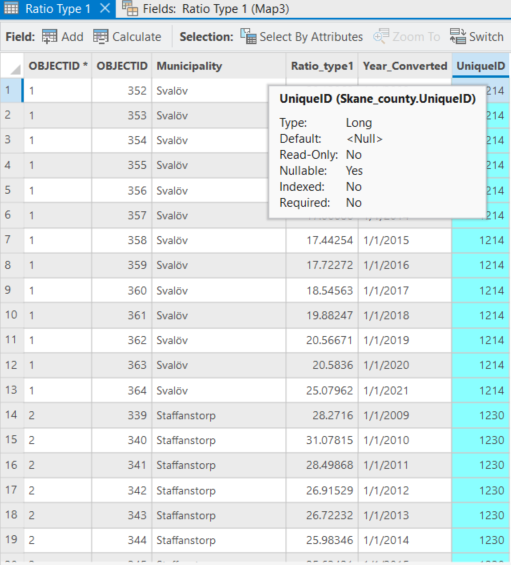Click the Select By Attributes icon
Image resolution: width=511 pixels, height=565 pixels.
coord(248,36)
